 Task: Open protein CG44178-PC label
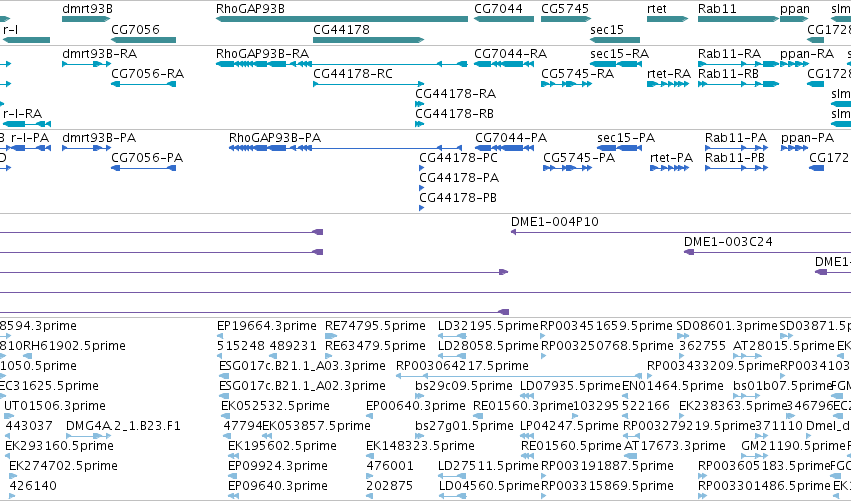point(459,157)
